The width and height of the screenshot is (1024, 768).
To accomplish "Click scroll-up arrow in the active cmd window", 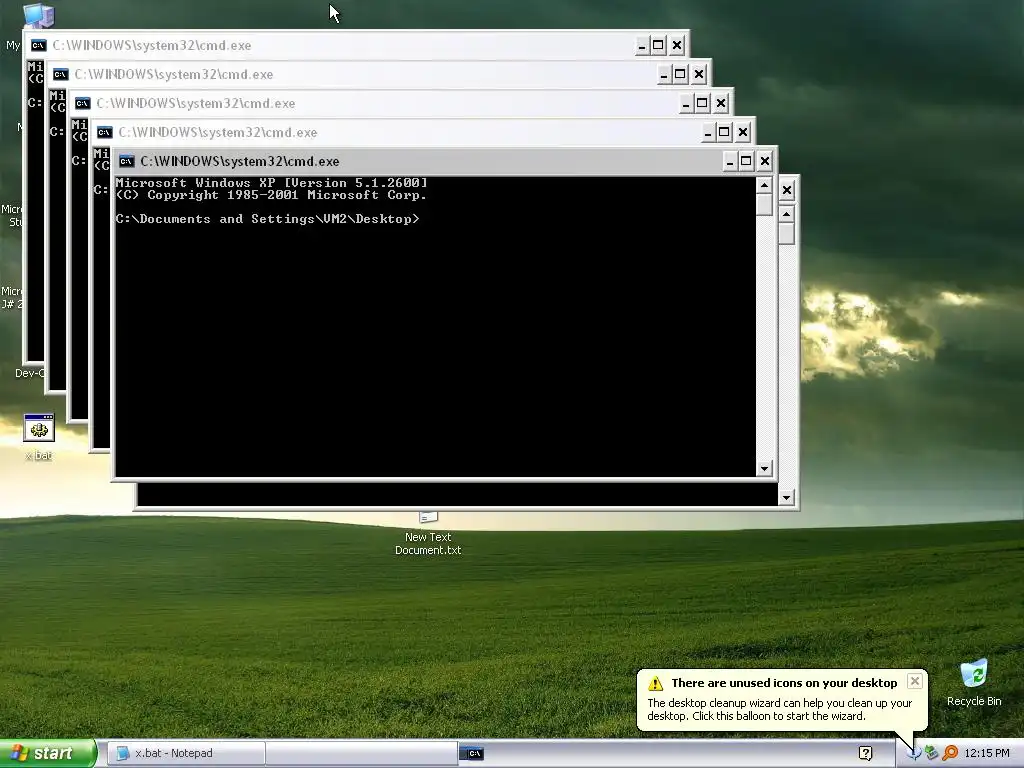I will 764,185.
